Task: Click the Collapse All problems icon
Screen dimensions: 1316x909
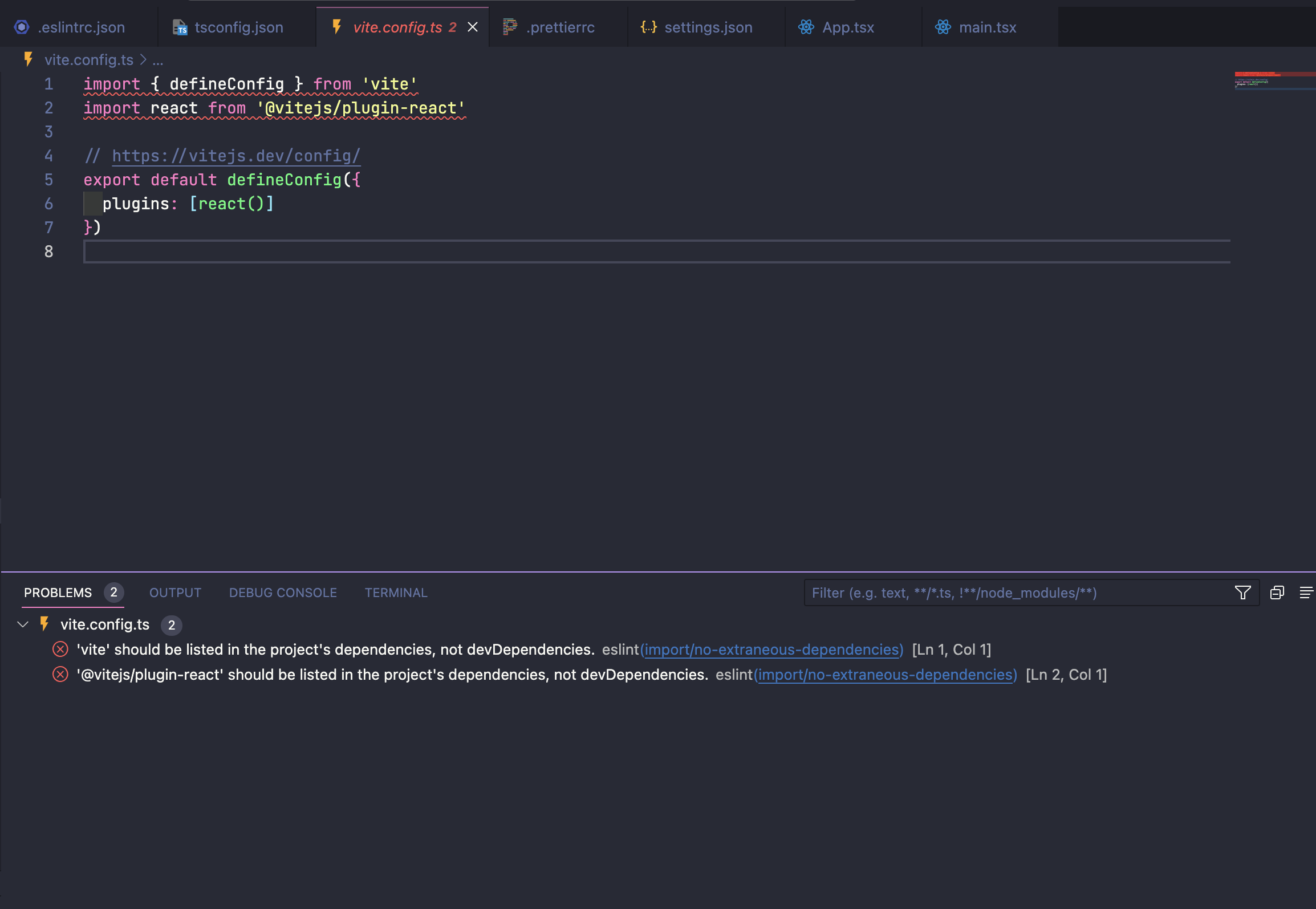Action: (x=1277, y=593)
